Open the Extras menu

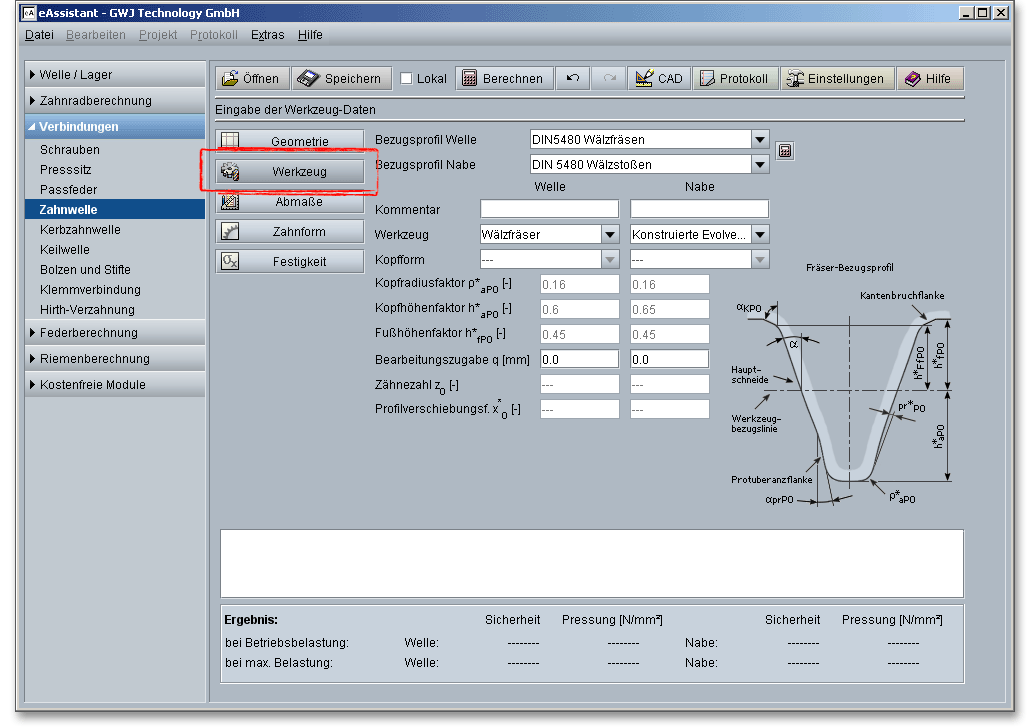(x=267, y=35)
